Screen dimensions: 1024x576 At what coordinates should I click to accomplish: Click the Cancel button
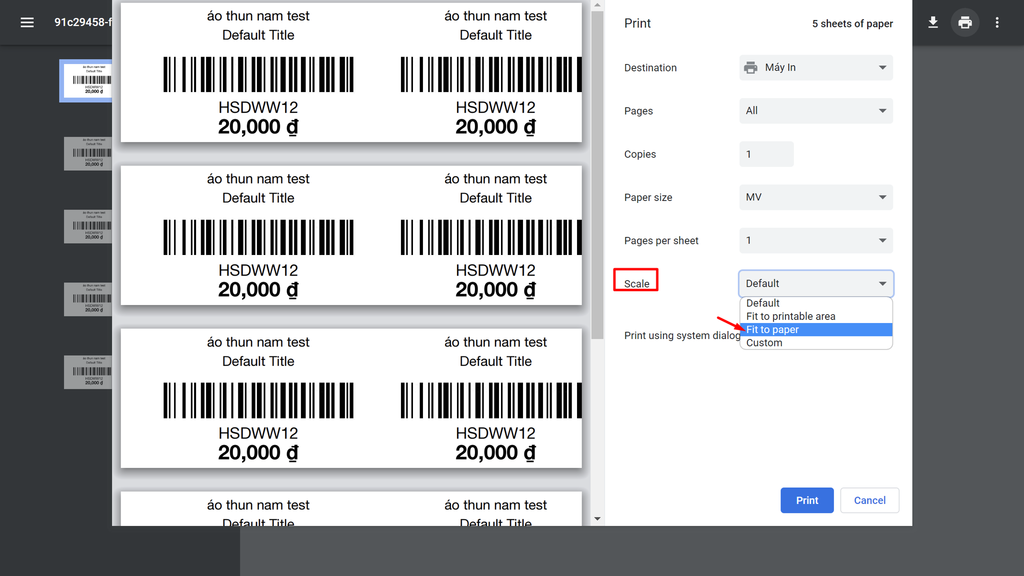869,500
